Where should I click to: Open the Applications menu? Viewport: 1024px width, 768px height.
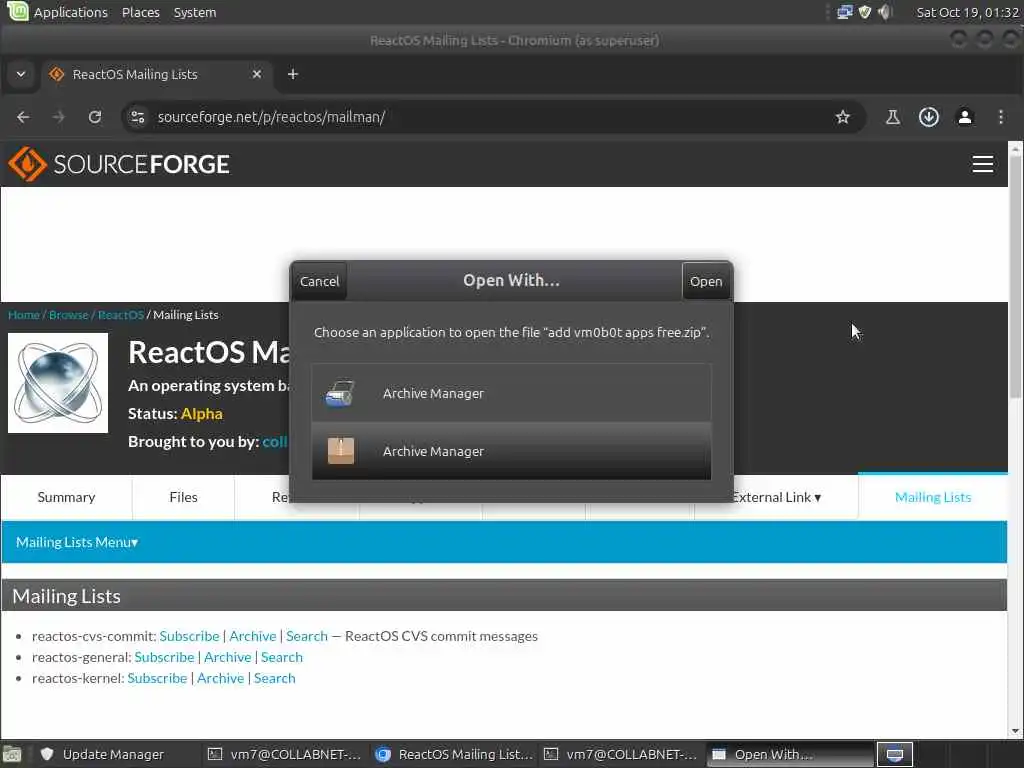pos(71,12)
